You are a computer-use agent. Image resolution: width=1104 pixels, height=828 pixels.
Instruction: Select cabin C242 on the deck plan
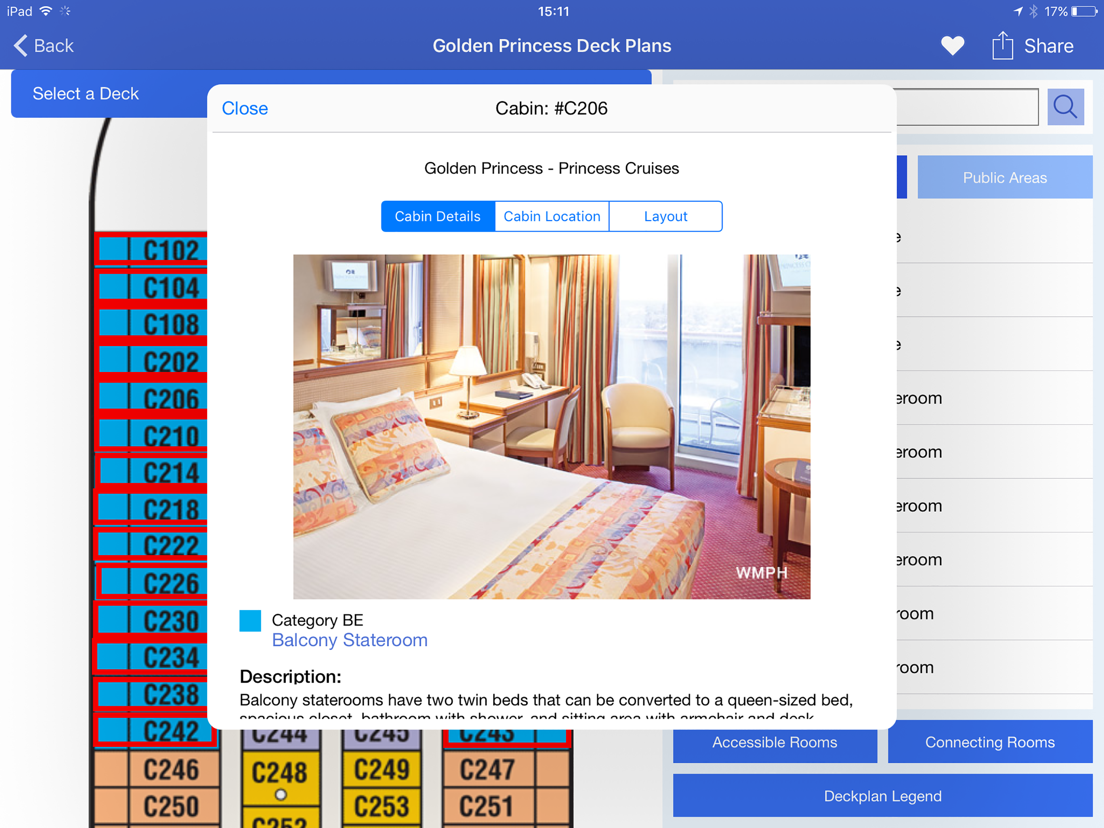156,732
